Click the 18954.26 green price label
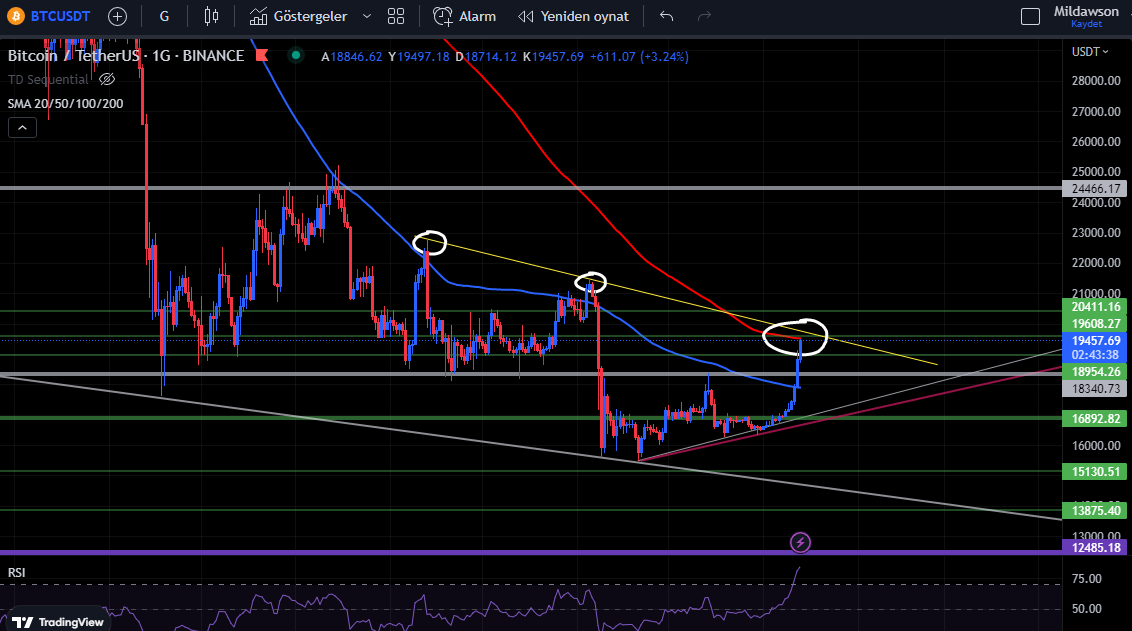 point(1095,372)
